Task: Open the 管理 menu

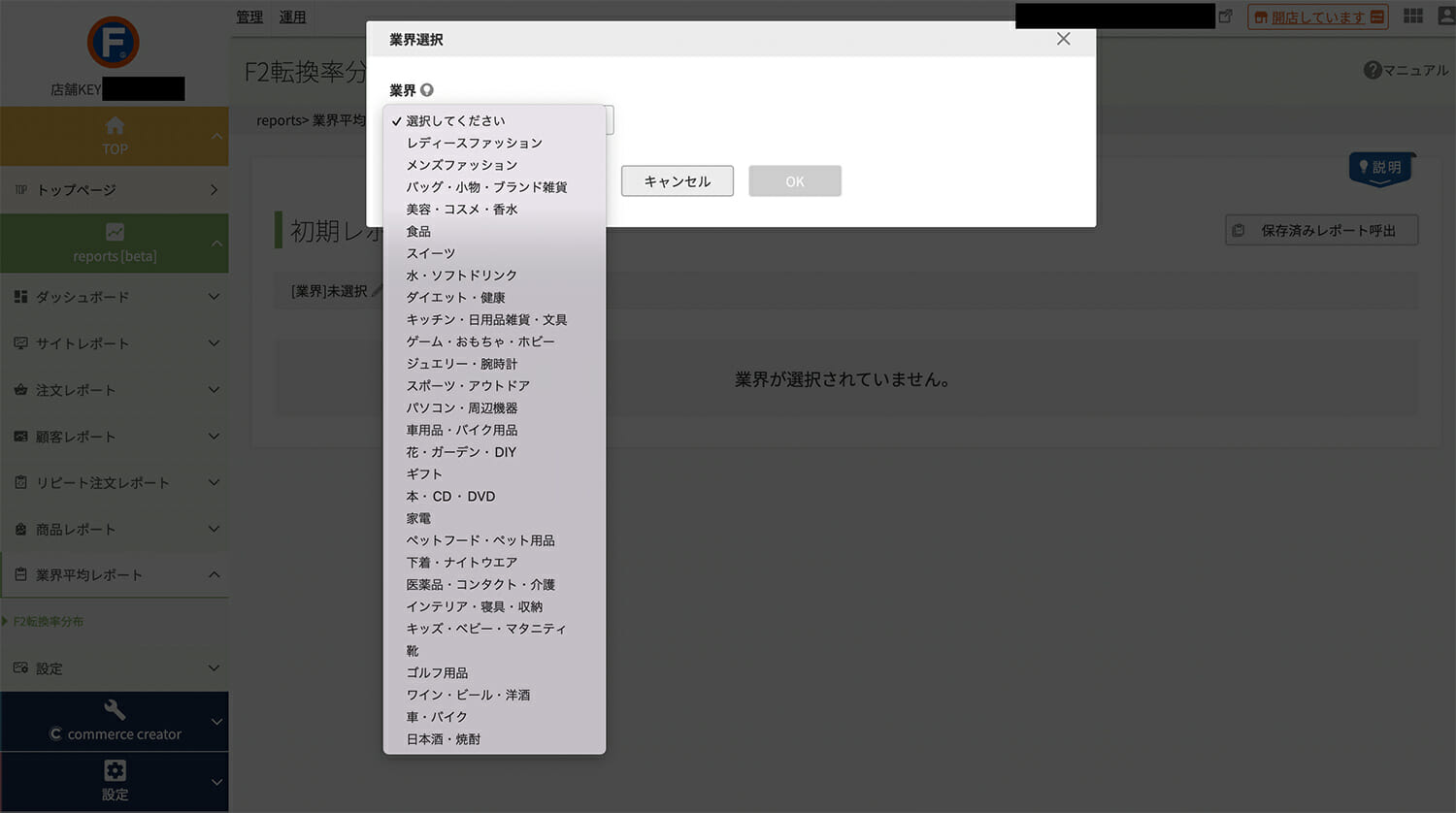Action: (249, 16)
